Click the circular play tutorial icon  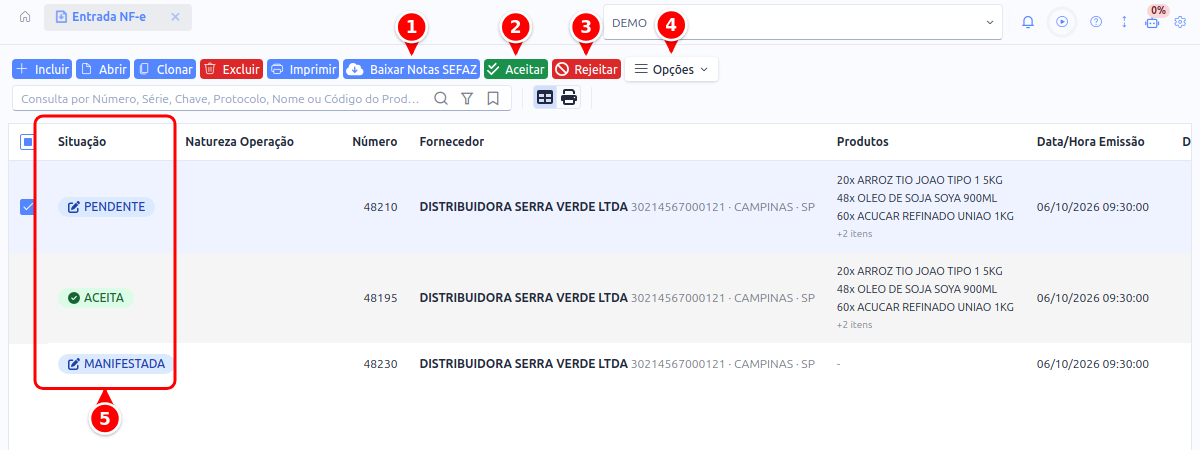1062,22
